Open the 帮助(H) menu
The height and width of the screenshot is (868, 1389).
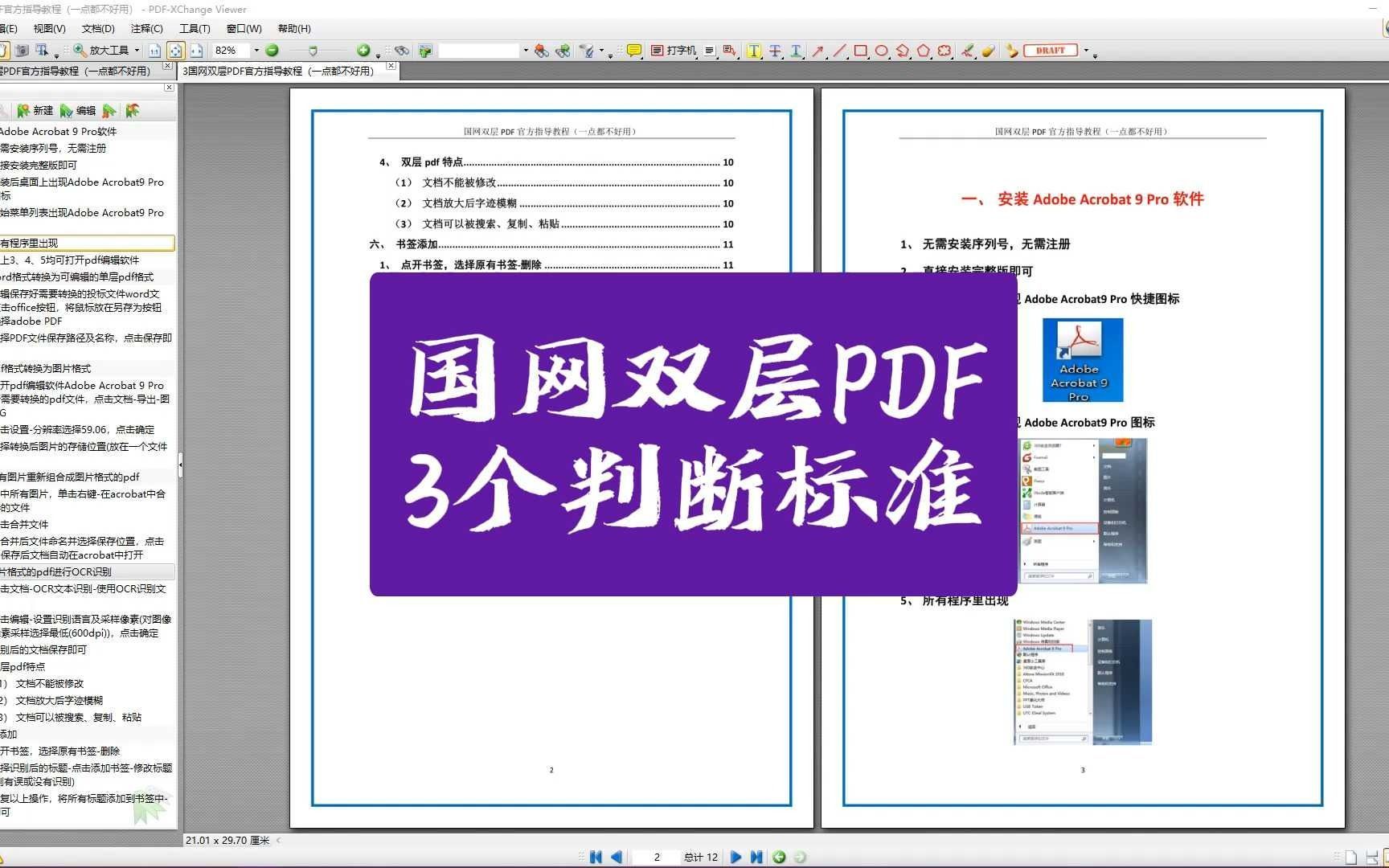(x=294, y=29)
